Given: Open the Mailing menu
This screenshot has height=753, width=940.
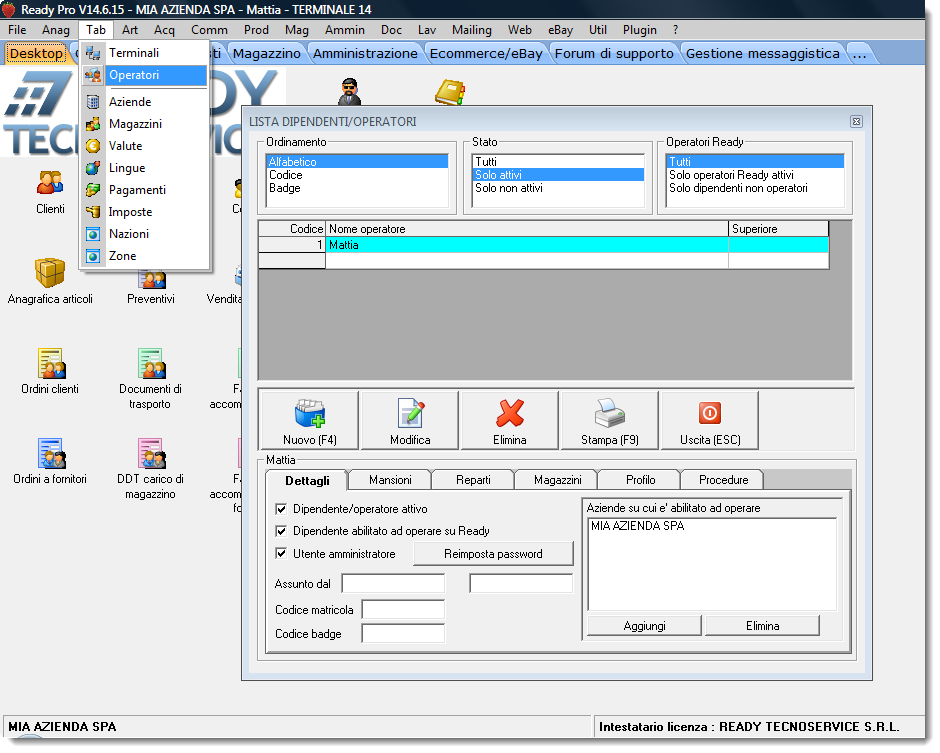Looking at the screenshot, I should pyautogui.click(x=472, y=30).
